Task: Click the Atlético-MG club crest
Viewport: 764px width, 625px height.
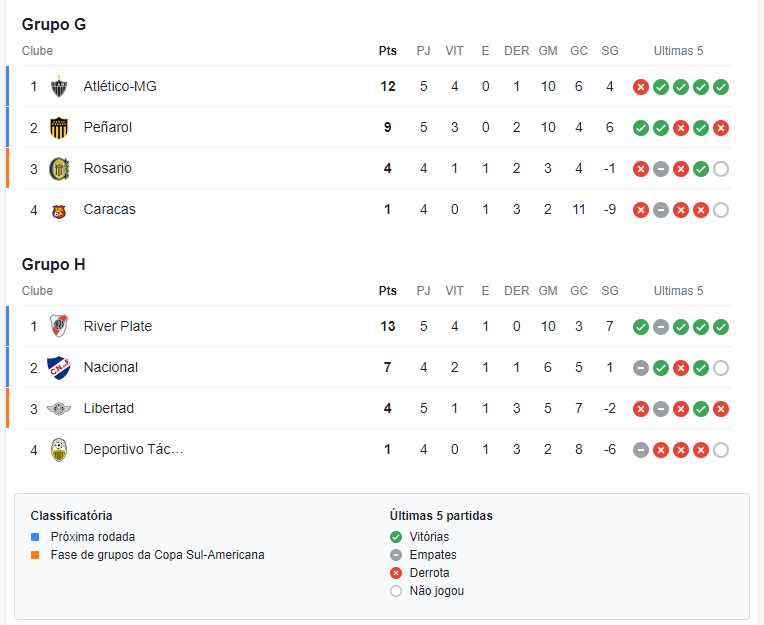Action: 59,87
